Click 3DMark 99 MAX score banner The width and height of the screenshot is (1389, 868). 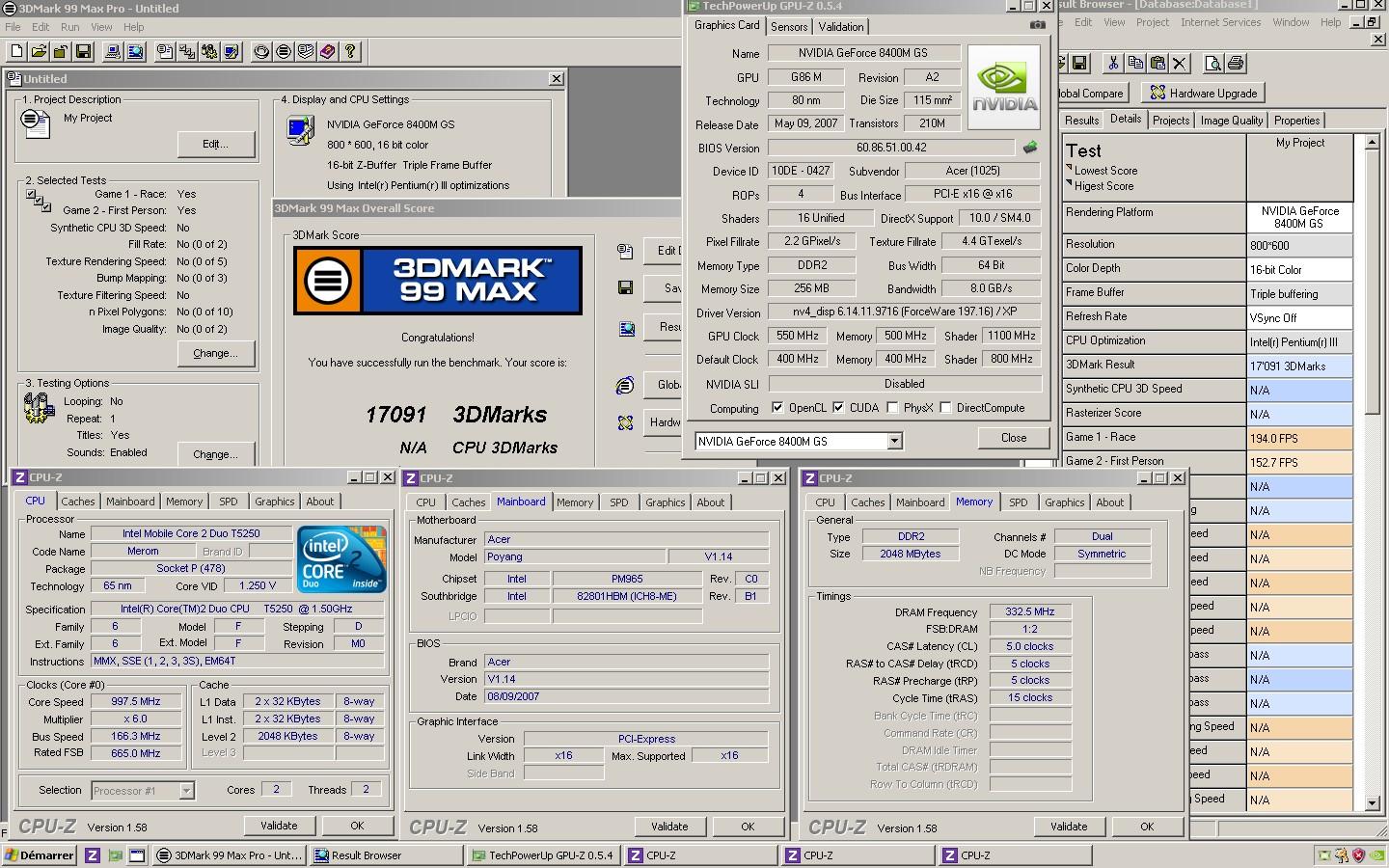pyautogui.click(x=438, y=281)
